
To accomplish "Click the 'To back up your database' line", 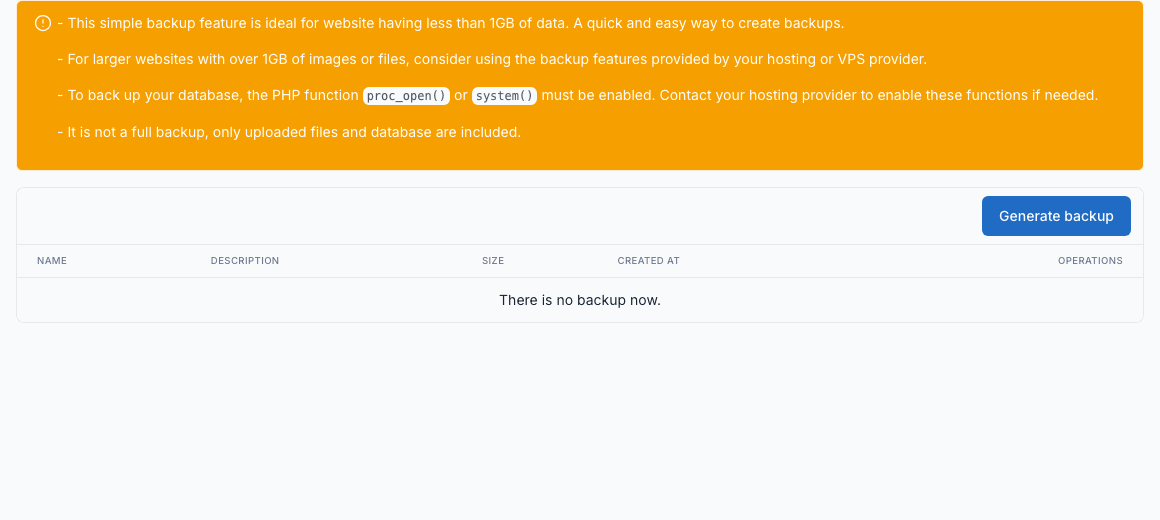I will [578, 96].
